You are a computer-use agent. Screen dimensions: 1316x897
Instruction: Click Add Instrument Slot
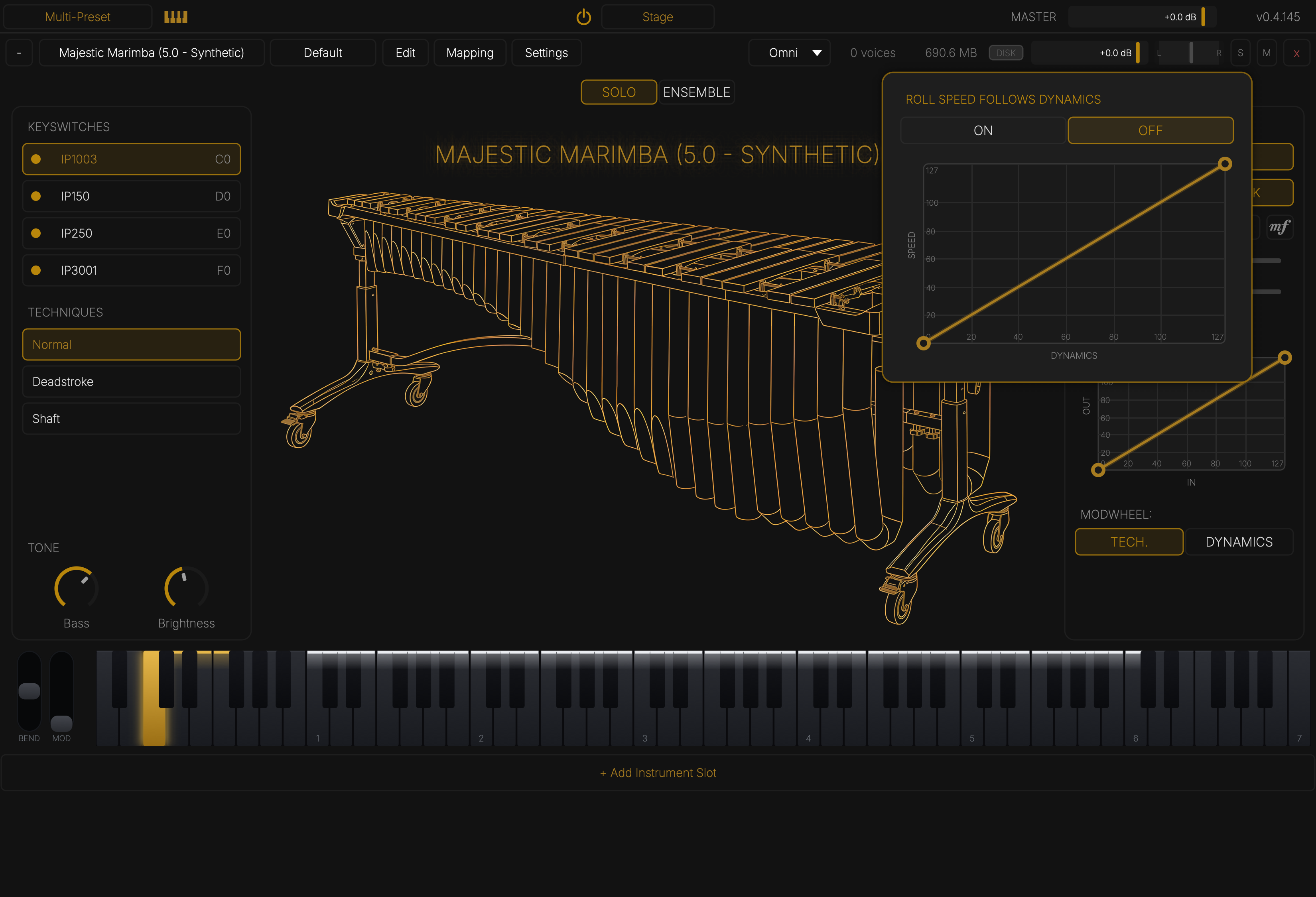click(658, 773)
